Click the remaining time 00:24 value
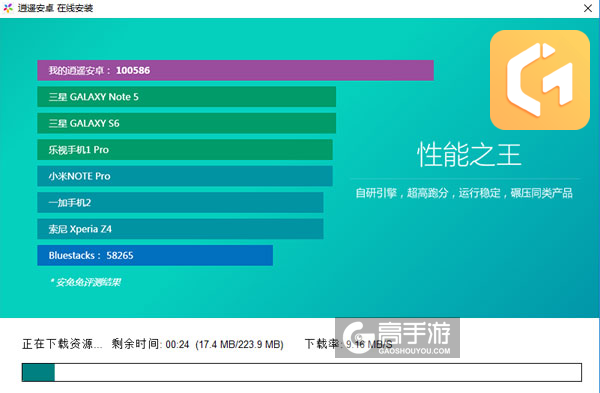The height and width of the screenshot is (393, 600). pyautogui.click(x=178, y=344)
